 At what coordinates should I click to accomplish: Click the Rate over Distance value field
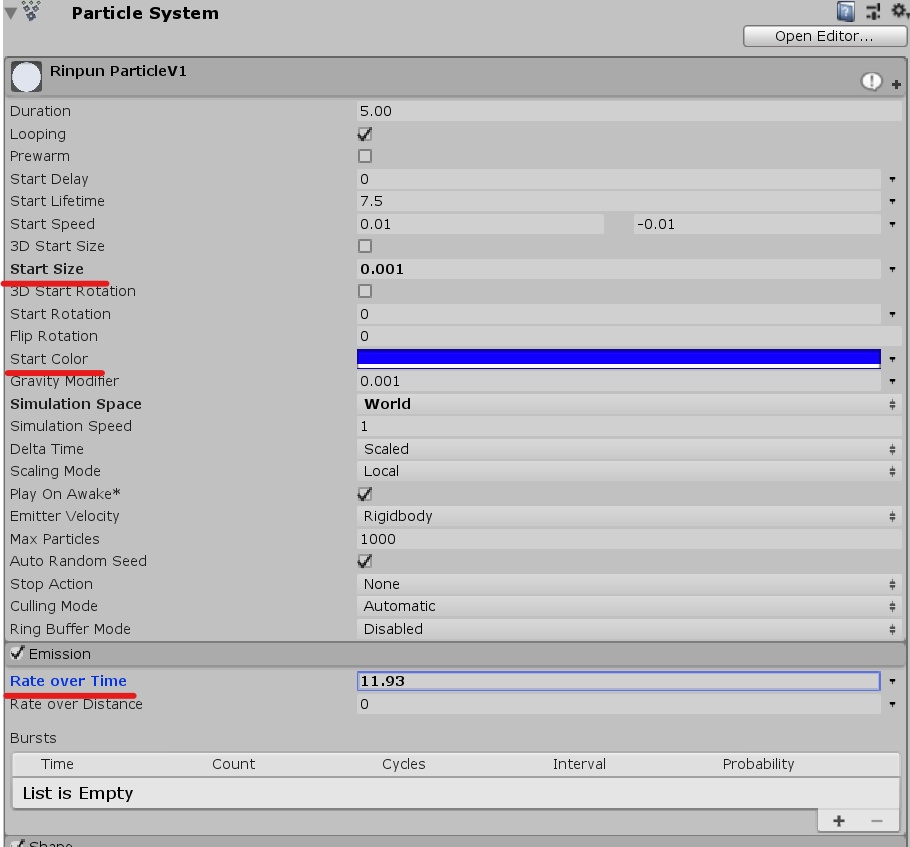619,704
